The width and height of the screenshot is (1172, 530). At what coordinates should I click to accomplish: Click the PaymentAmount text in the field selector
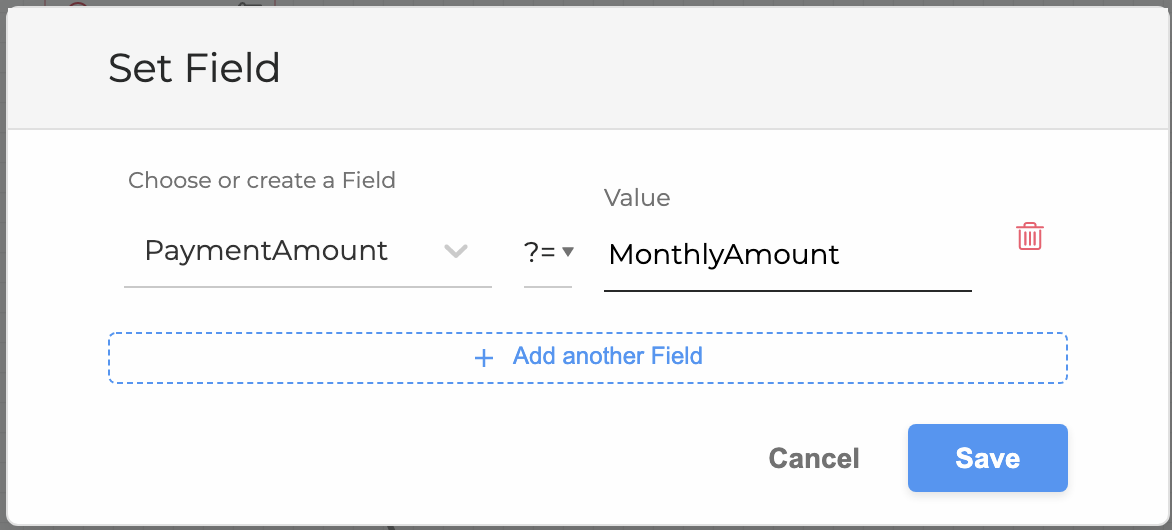[266, 250]
